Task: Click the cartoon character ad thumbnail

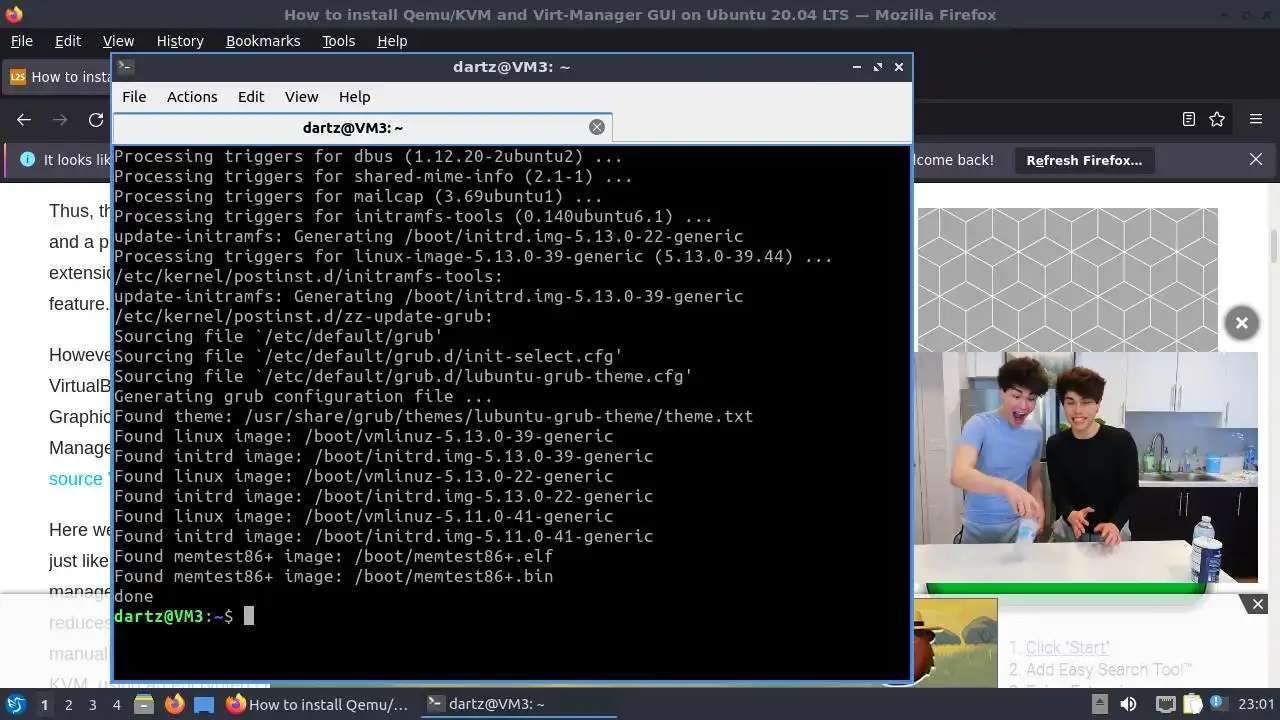Action: point(956,642)
